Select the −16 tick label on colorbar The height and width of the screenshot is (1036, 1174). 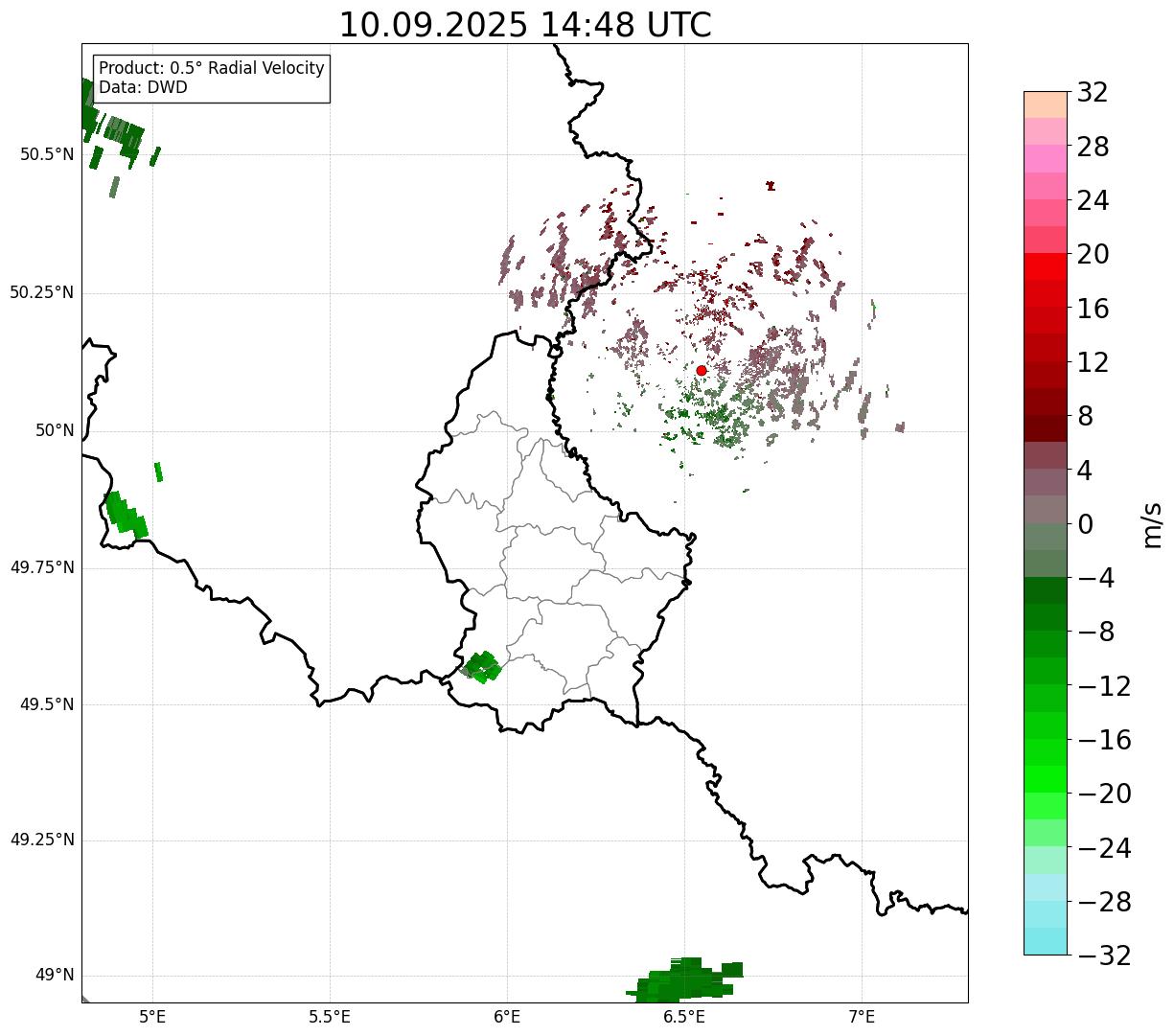coord(1104,740)
